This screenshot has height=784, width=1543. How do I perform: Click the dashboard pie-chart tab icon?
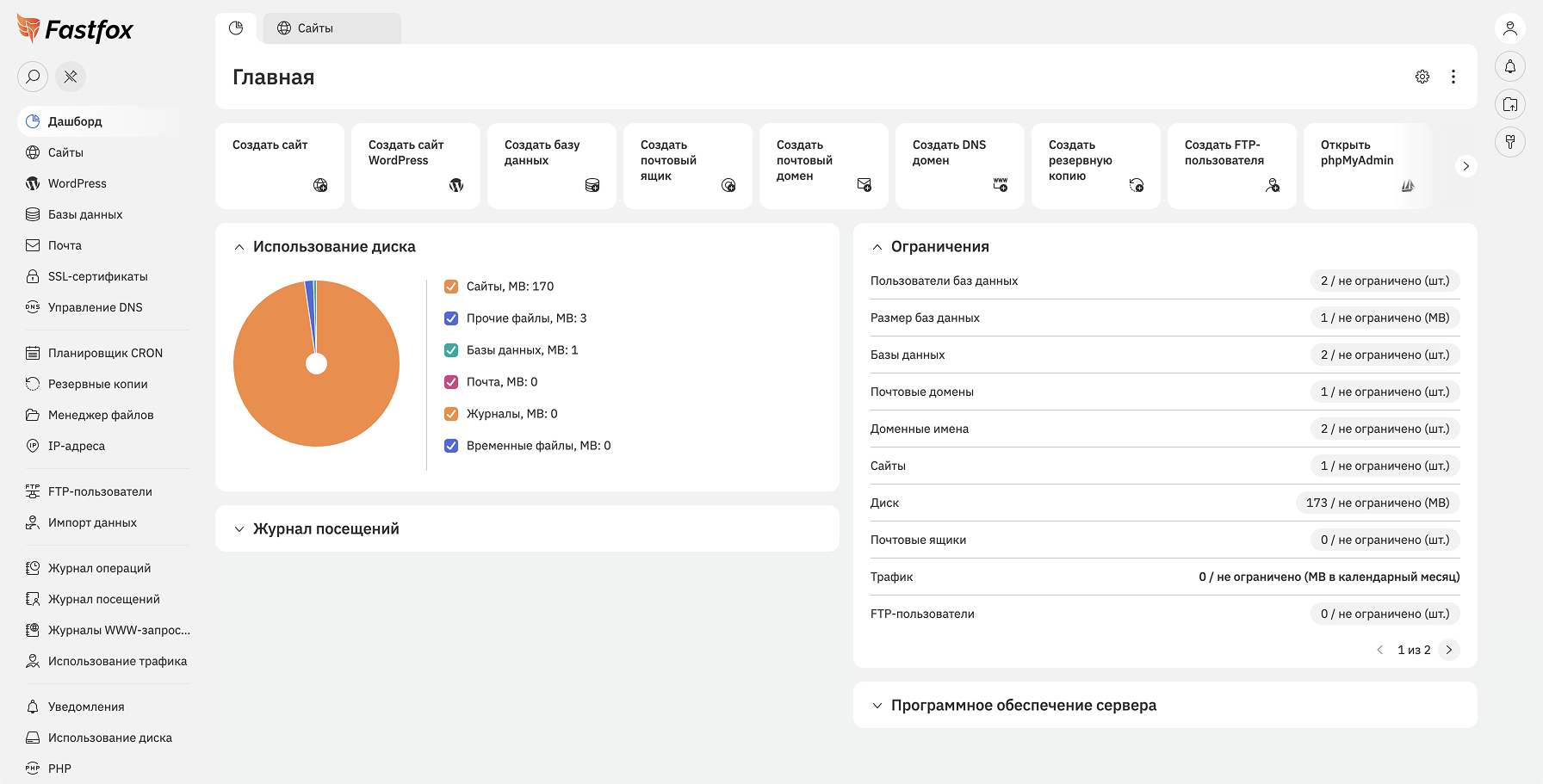coord(236,28)
